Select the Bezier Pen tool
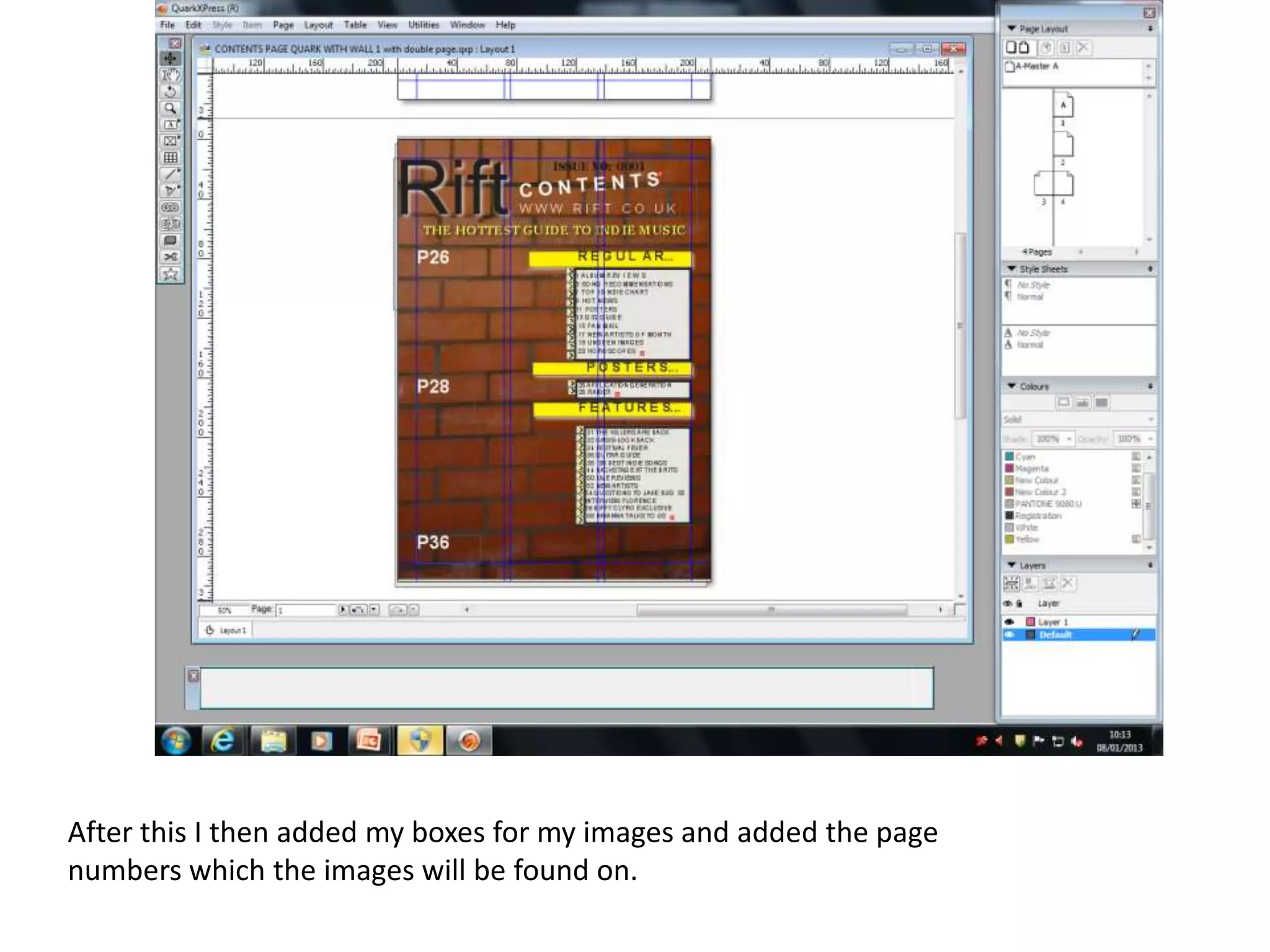The image size is (1270, 952). (170, 191)
